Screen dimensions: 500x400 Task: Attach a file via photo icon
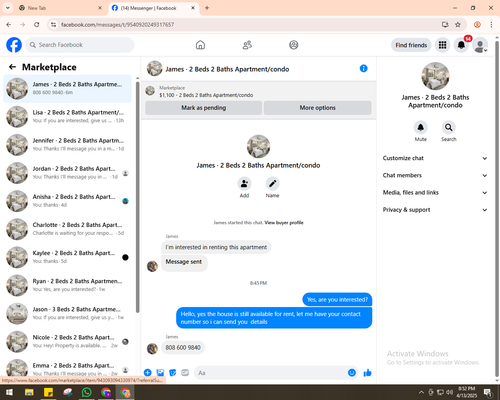point(160,373)
